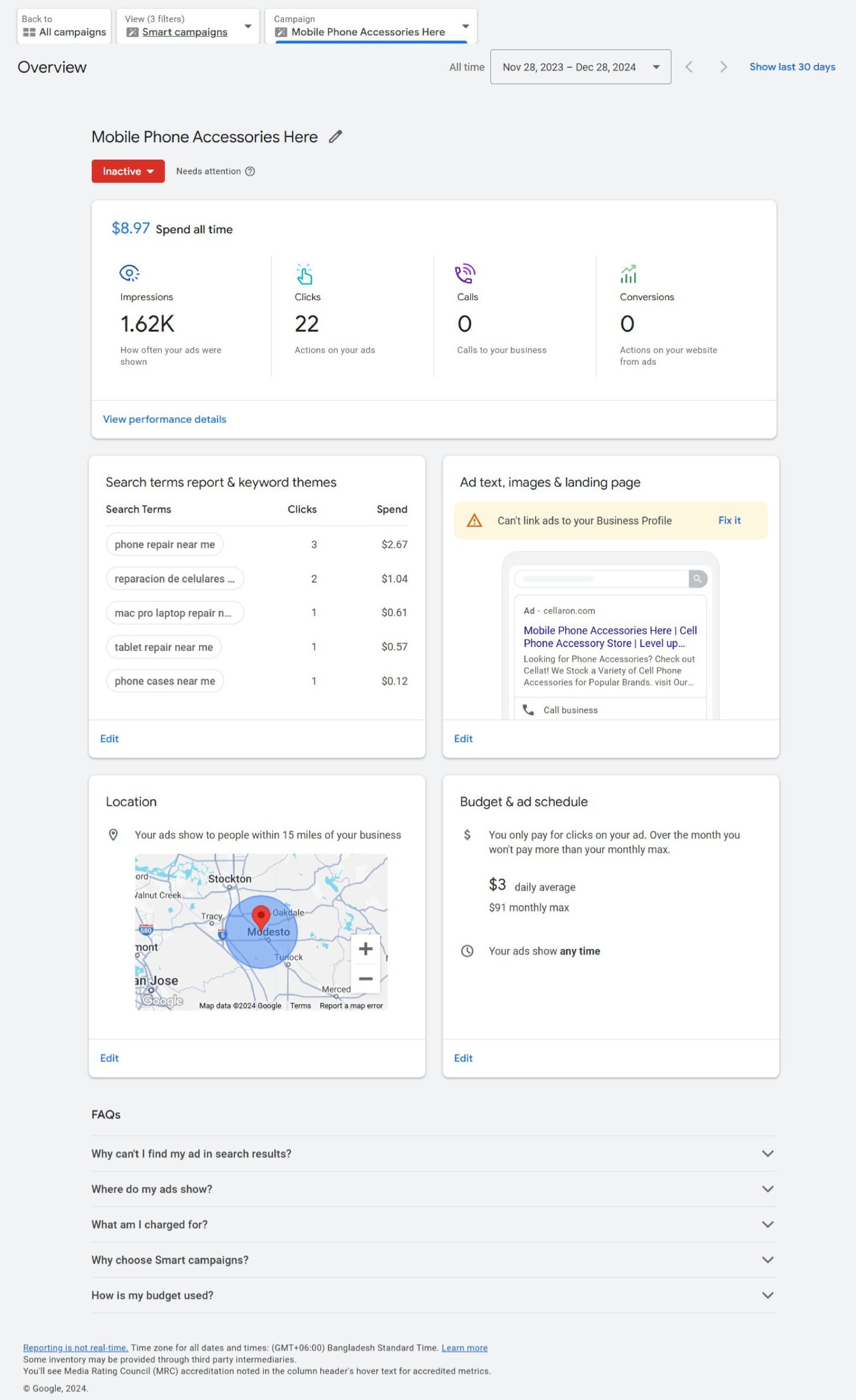
Task: Go back to All campaigns
Action: pos(64,26)
